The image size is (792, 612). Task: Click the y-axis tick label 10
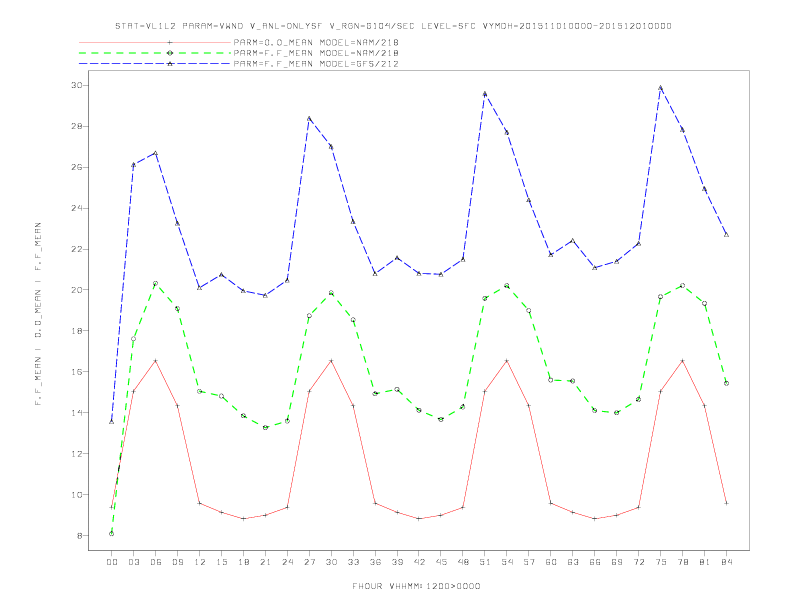tap(76, 494)
